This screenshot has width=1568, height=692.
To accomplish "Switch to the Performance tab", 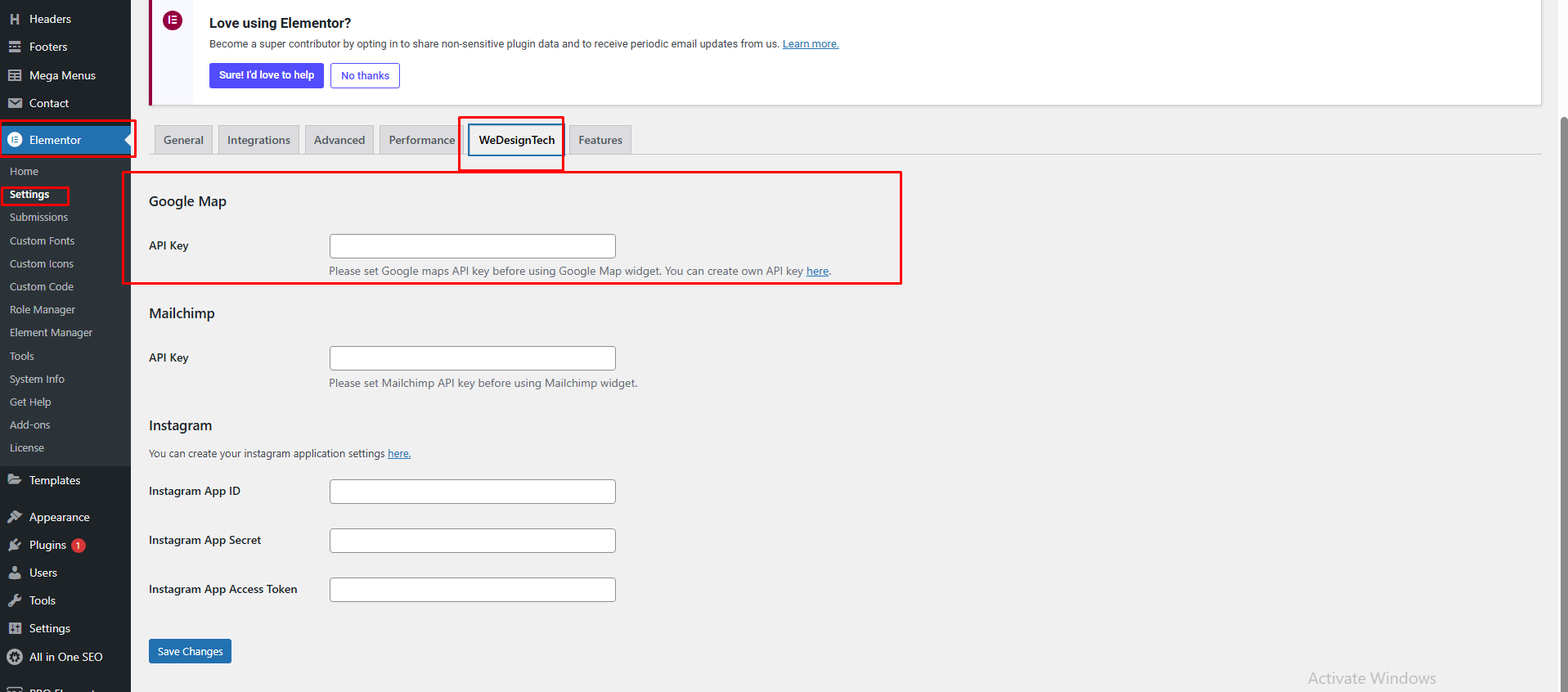I will (422, 140).
